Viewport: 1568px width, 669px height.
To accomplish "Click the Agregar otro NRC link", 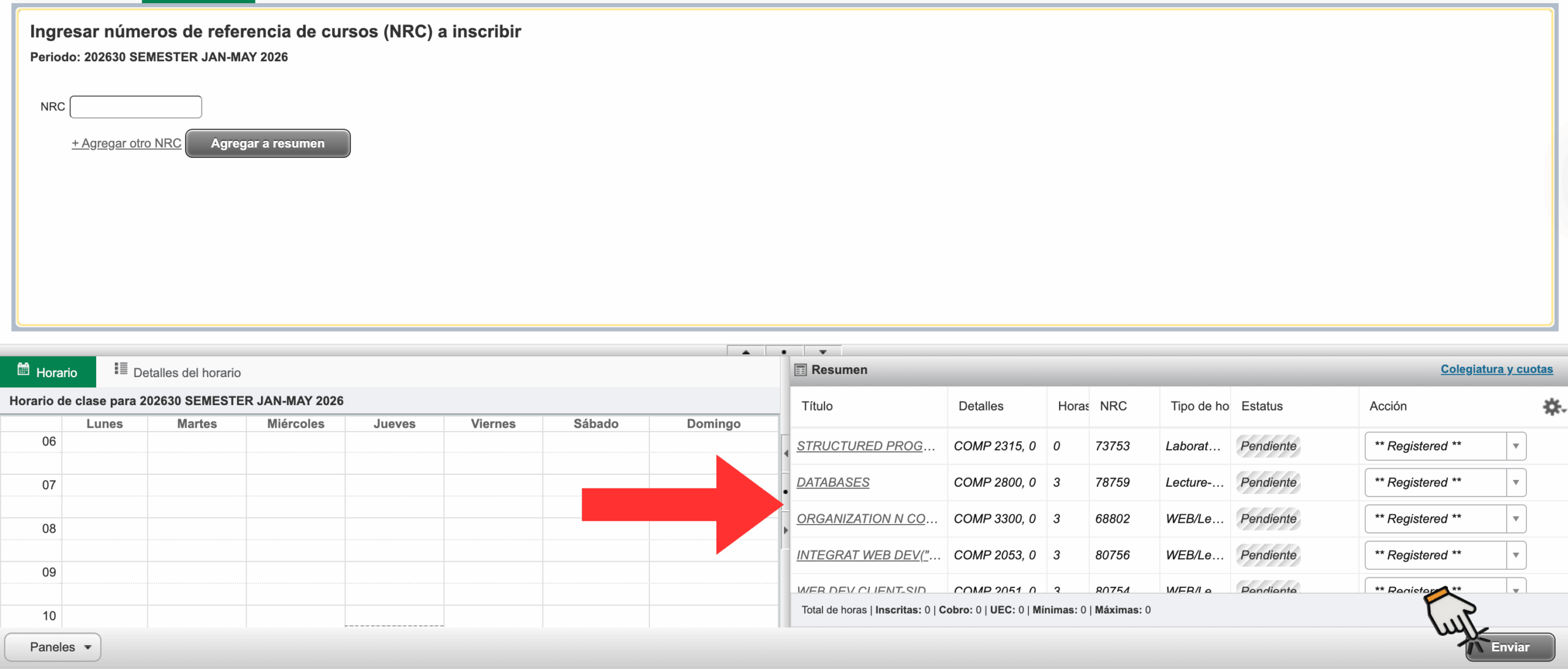I will [x=126, y=143].
